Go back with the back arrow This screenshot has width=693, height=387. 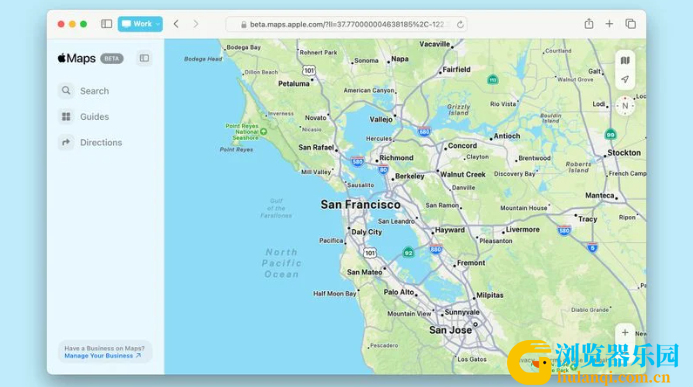click(x=176, y=24)
